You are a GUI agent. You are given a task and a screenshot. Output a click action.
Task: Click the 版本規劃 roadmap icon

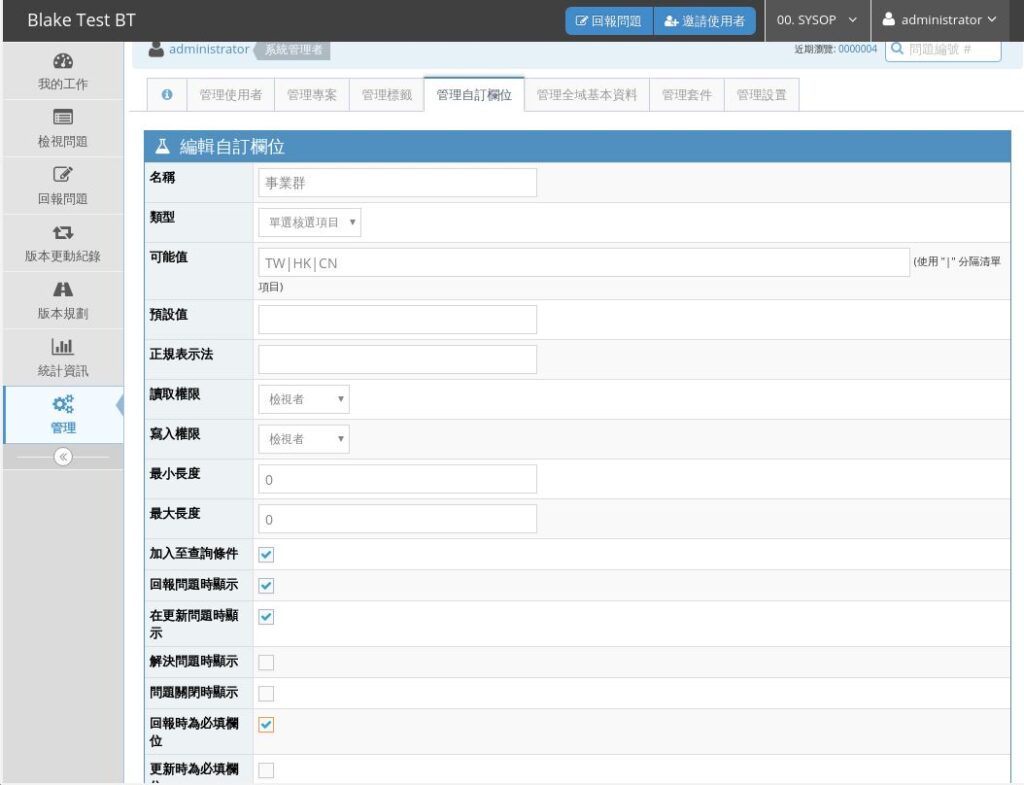tap(62, 289)
